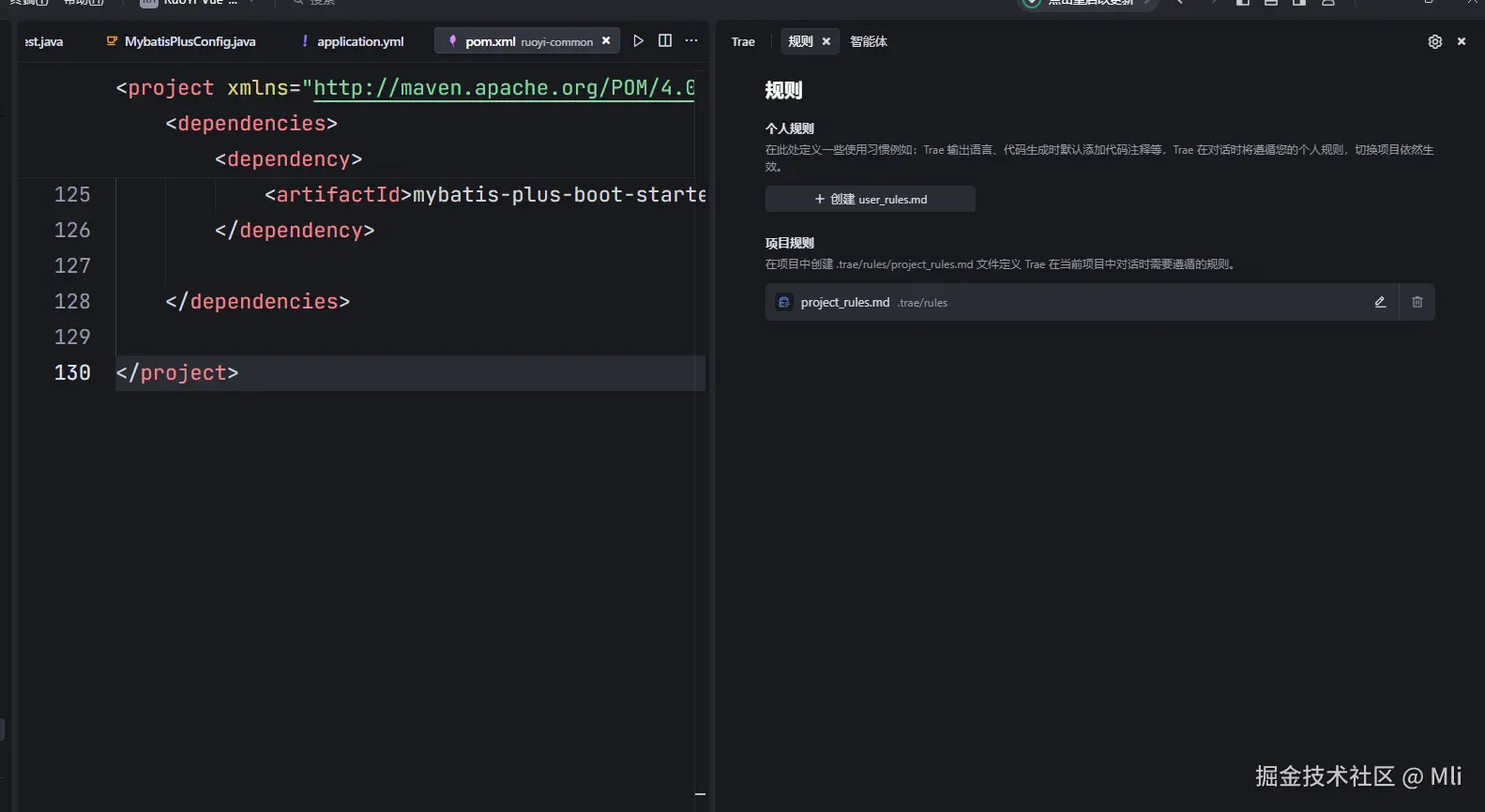
Task: Click line number 125 in the gutter
Action: (x=72, y=194)
